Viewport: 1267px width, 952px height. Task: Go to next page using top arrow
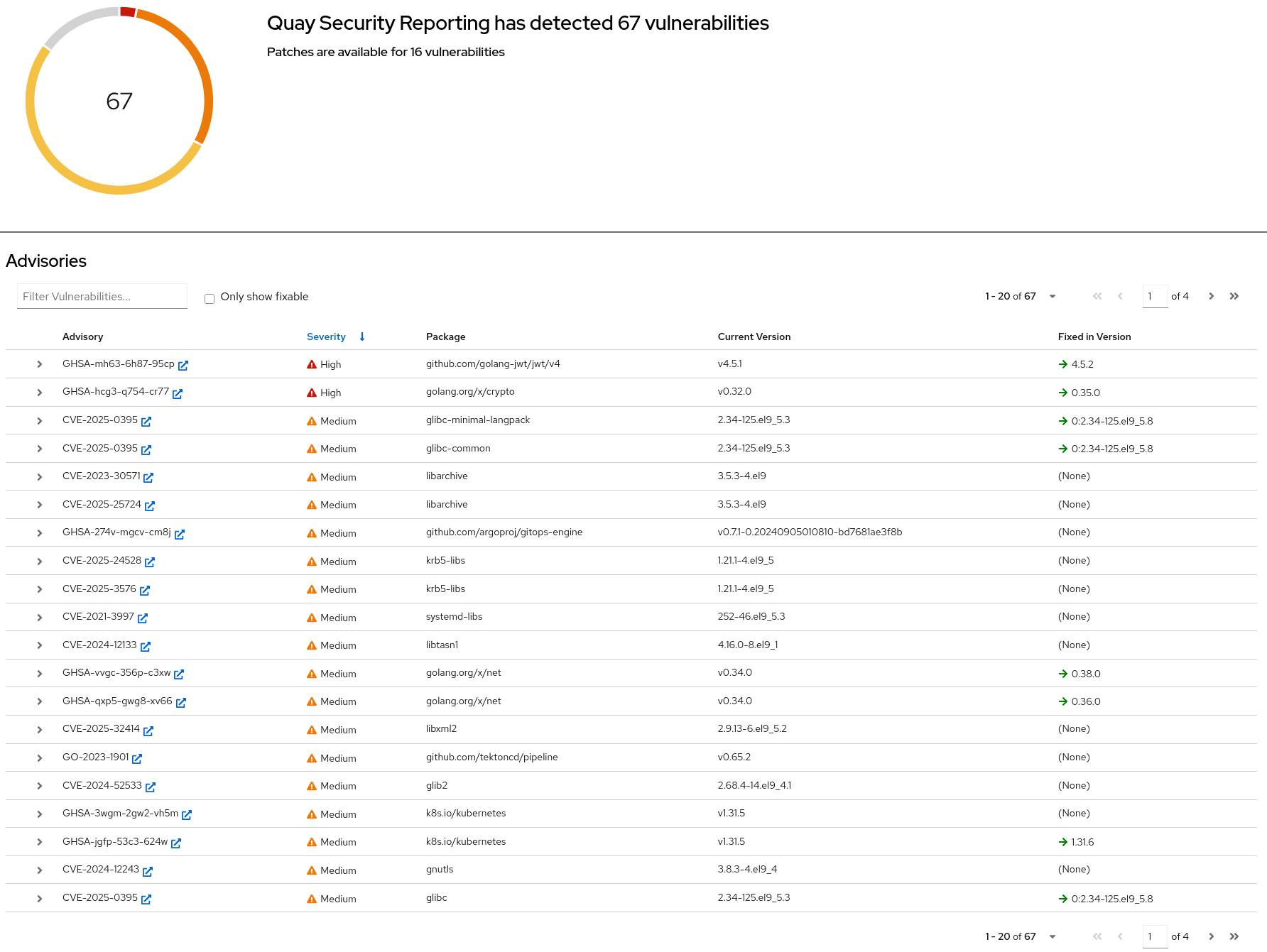(1212, 296)
